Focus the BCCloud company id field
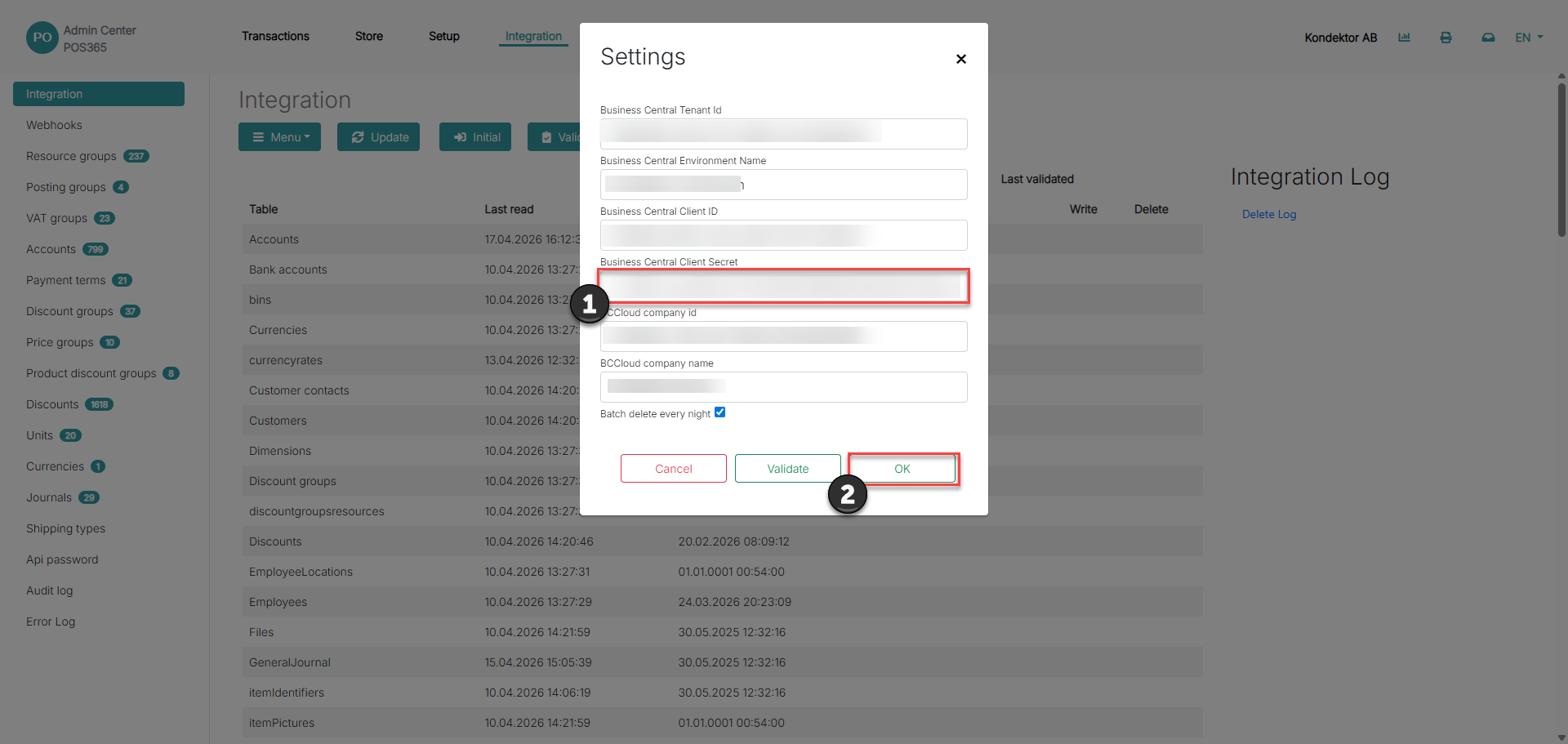1568x744 pixels. [x=784, y=336]
